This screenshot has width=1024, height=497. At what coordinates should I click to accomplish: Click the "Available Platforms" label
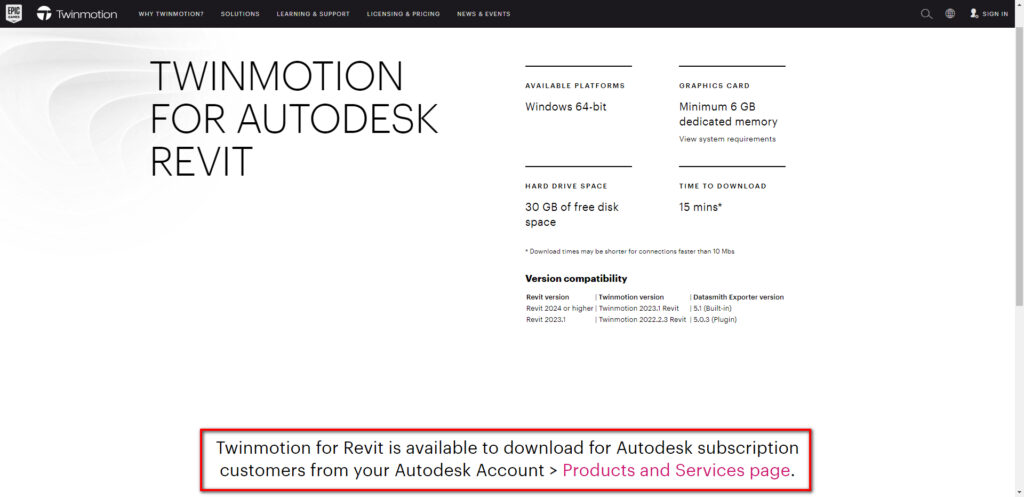point(575,86)
